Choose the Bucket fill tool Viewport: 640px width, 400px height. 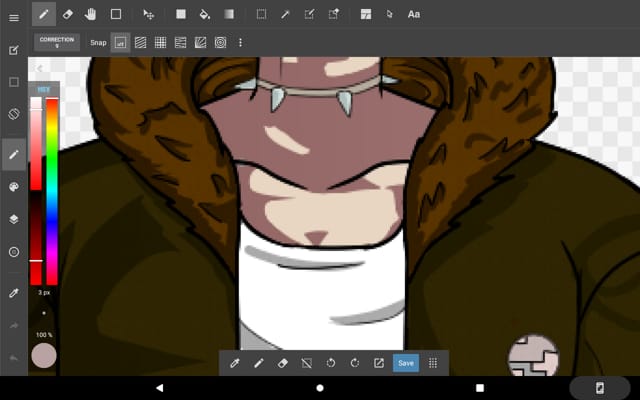(205, 14)
